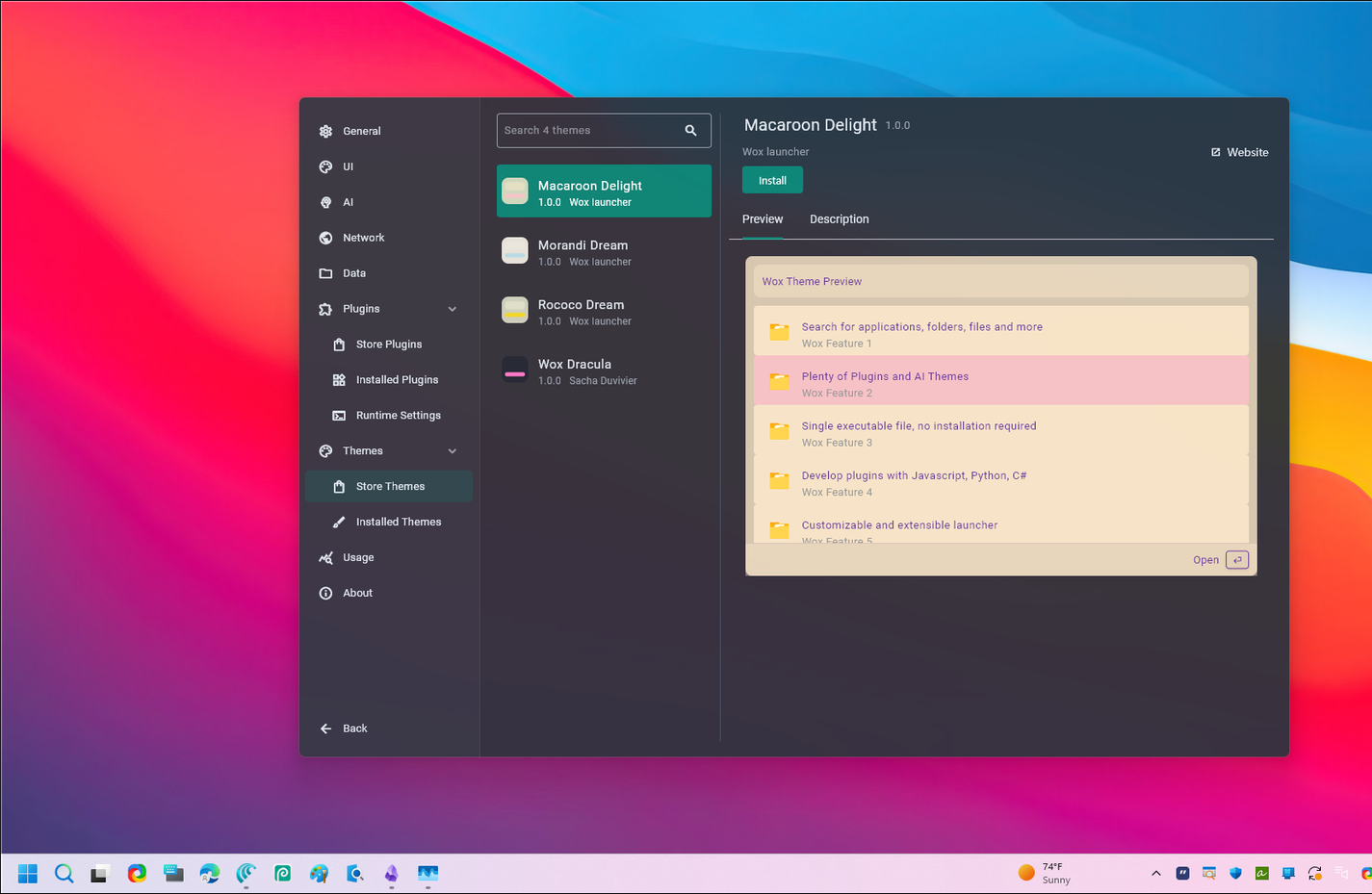
Task: Click the General settings gear icon
Action: pyautogui.click(x=326, y=131)
